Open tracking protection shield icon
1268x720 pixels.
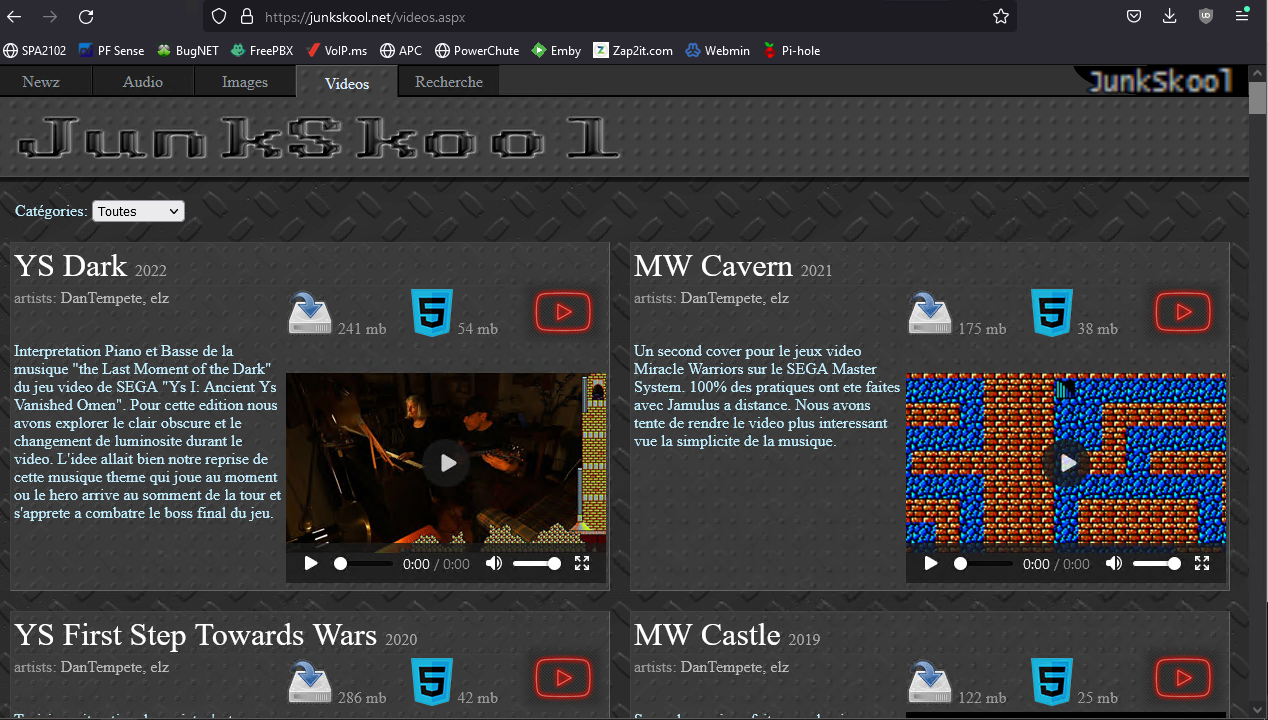coord(220,16)
